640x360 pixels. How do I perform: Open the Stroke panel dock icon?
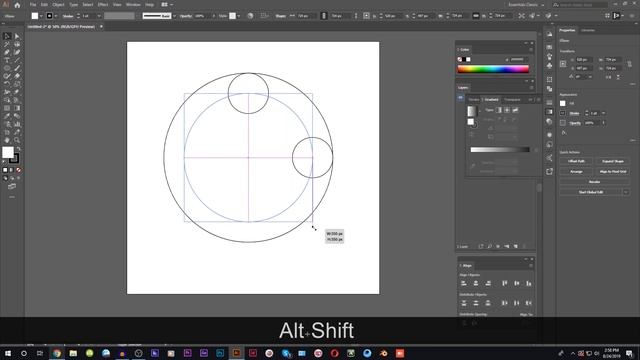click(x=549, y=102)
